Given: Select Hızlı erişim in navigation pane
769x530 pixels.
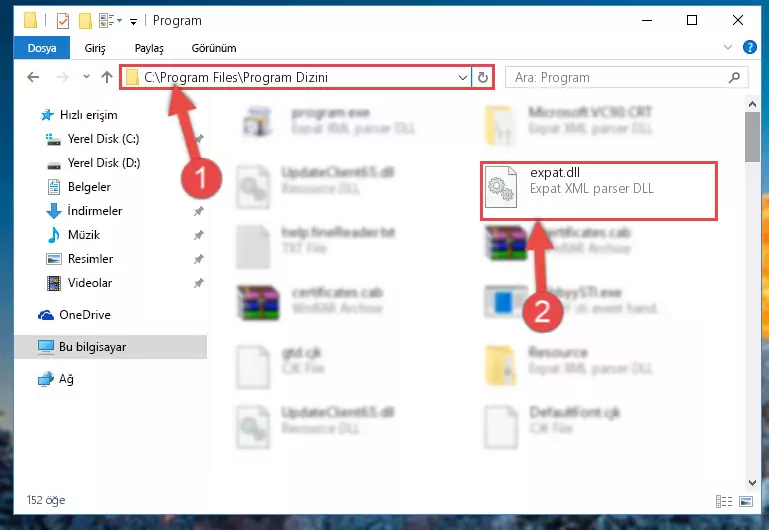Looking at the screenshot, I should pos(79,115).
